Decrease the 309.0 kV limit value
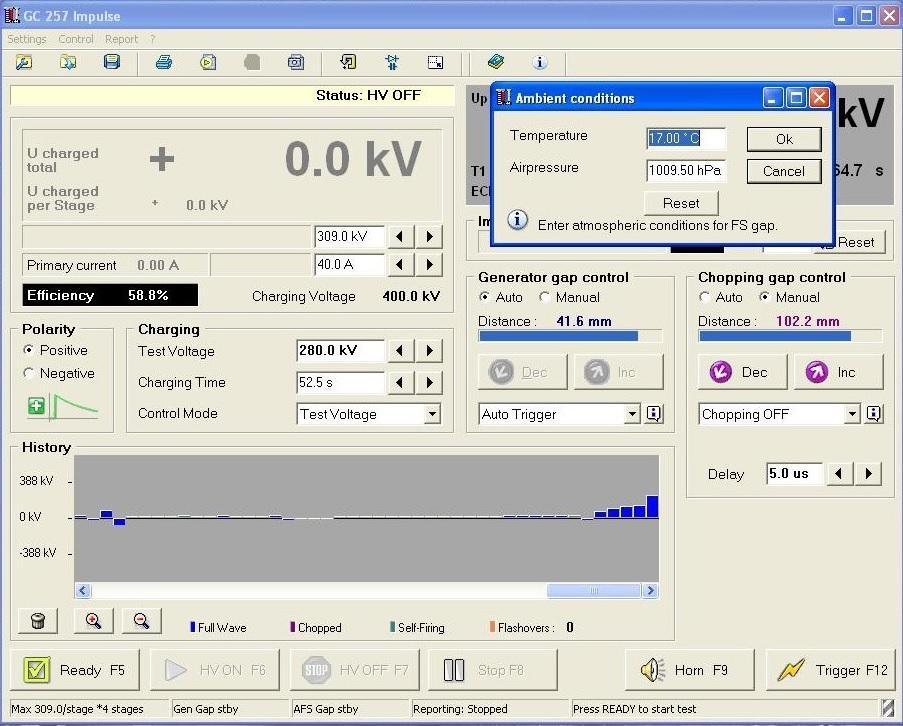 [399, 237]
